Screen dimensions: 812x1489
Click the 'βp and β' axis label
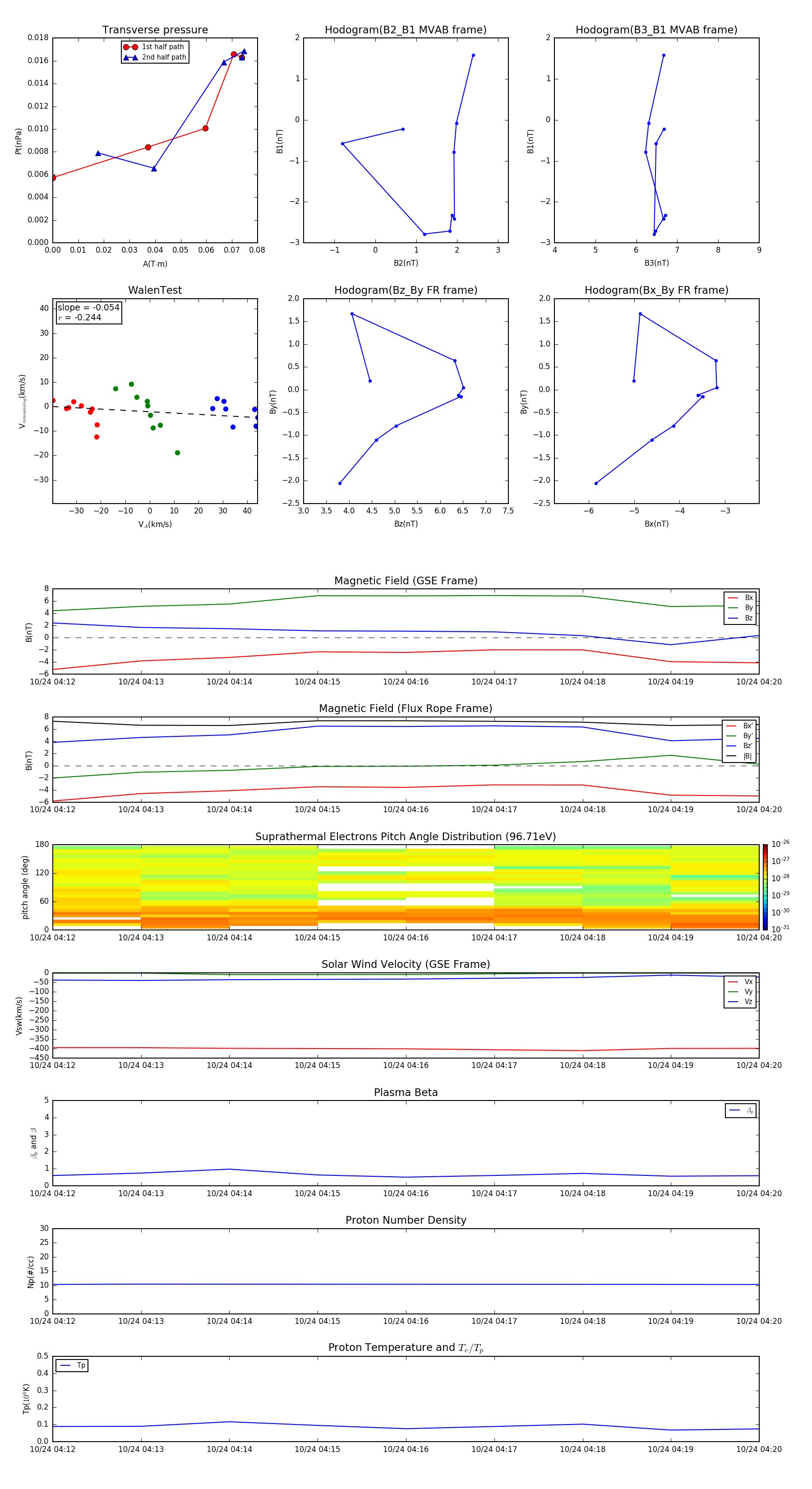[x=33, y=1143]
